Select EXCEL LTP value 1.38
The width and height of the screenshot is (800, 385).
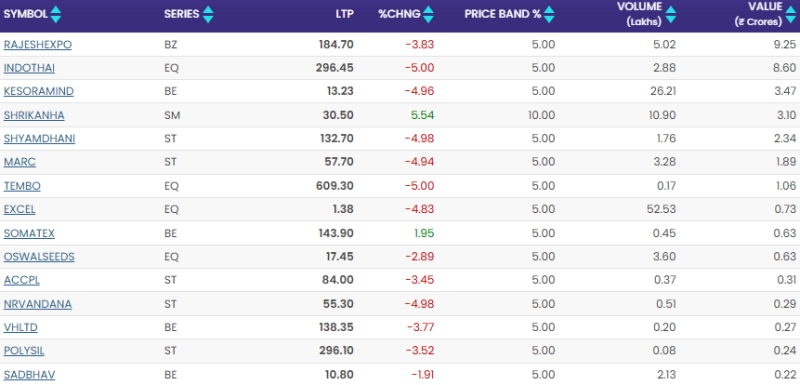(343, 209)
